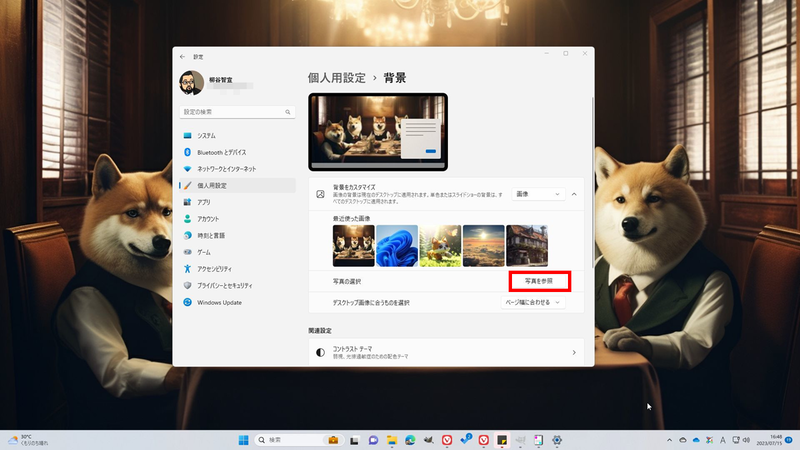The width and height of the screenshot is (800, 450).
Task: Click the IME input mode A indicator
Action: point(722,440)
